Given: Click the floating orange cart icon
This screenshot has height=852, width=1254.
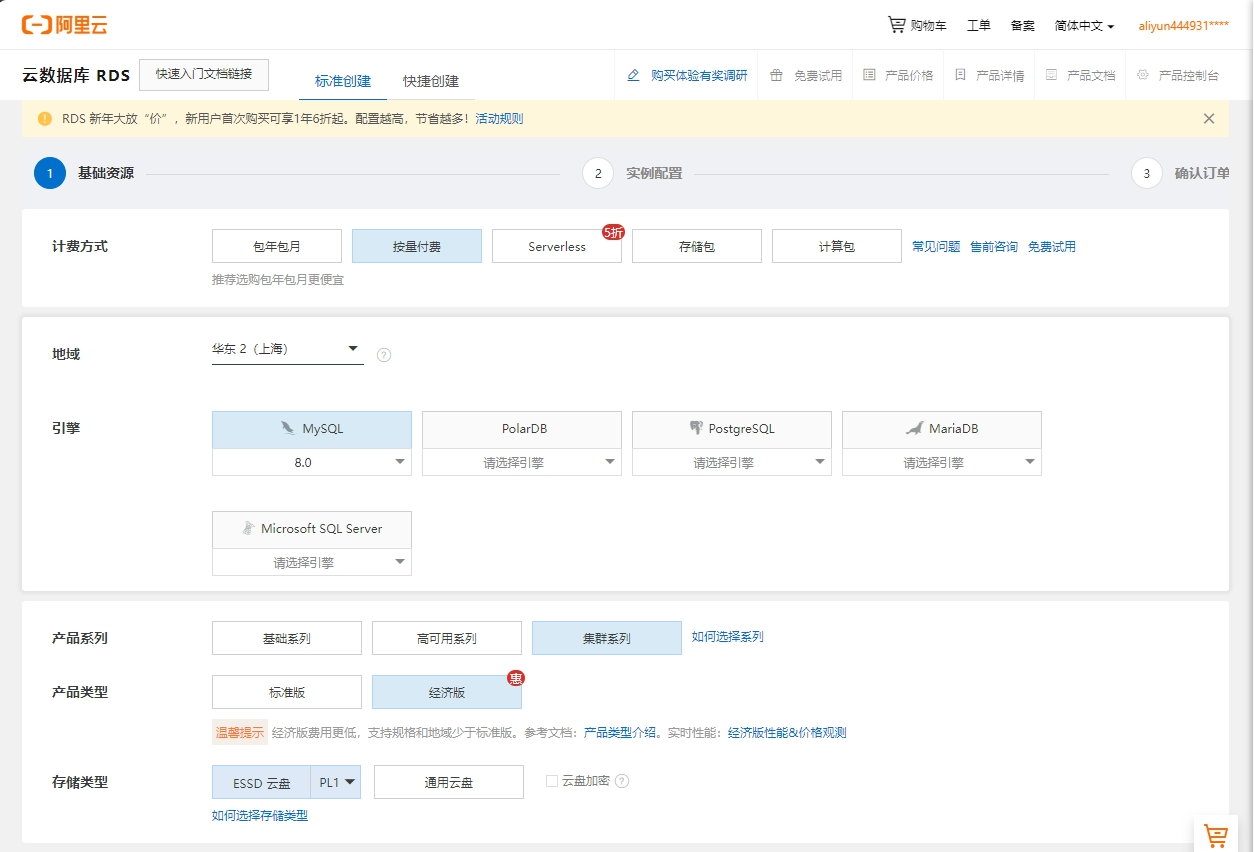Looking at the screenshot, I should (x=1215, y=836).
